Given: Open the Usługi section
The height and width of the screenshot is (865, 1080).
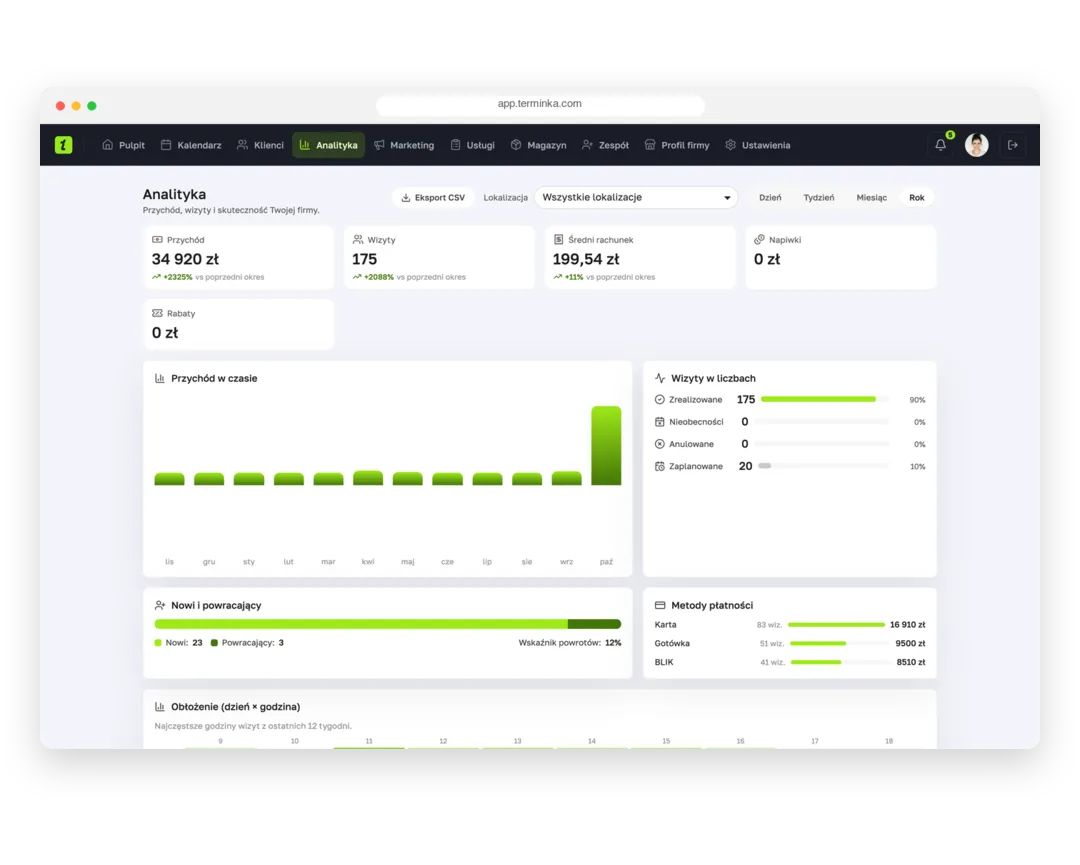Looking at the screenshot, I should pyautogui.click(x=472, y=145).
